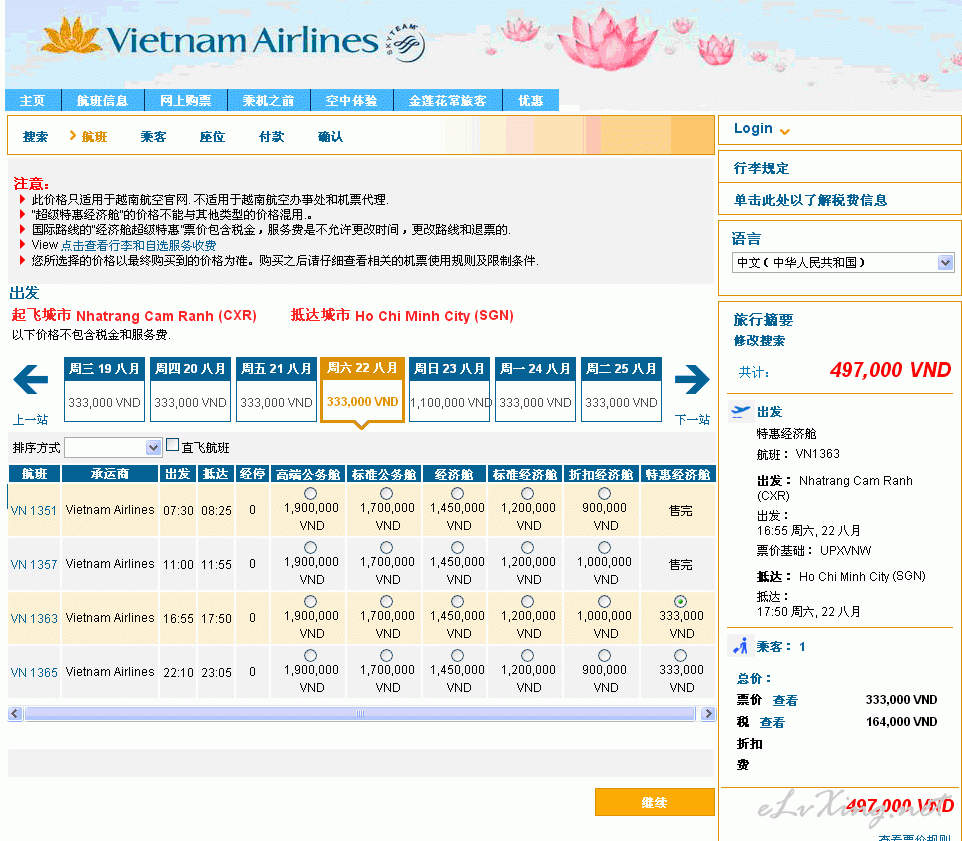Open flight VN 1363 details link
Image resolution: width=962 pixels, height=841 pixels.
(x=34, y=618)
